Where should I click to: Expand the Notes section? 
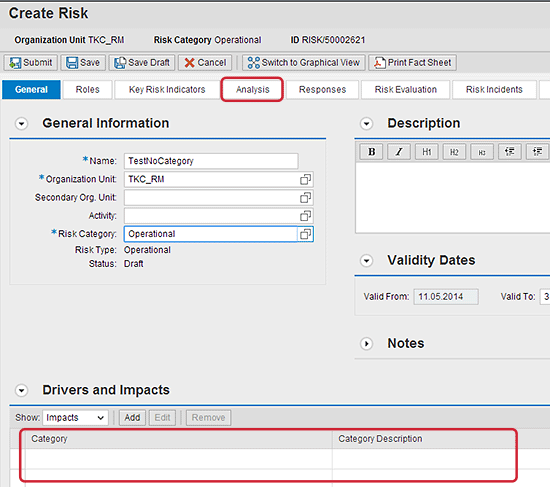(x=367, y=343)
